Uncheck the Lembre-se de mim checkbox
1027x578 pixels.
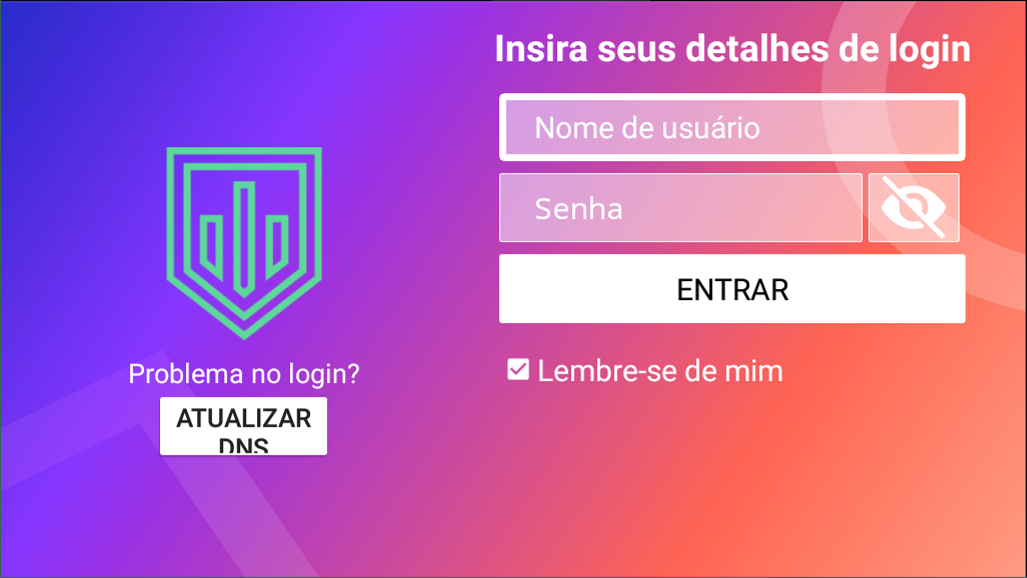tap(518, 370)
